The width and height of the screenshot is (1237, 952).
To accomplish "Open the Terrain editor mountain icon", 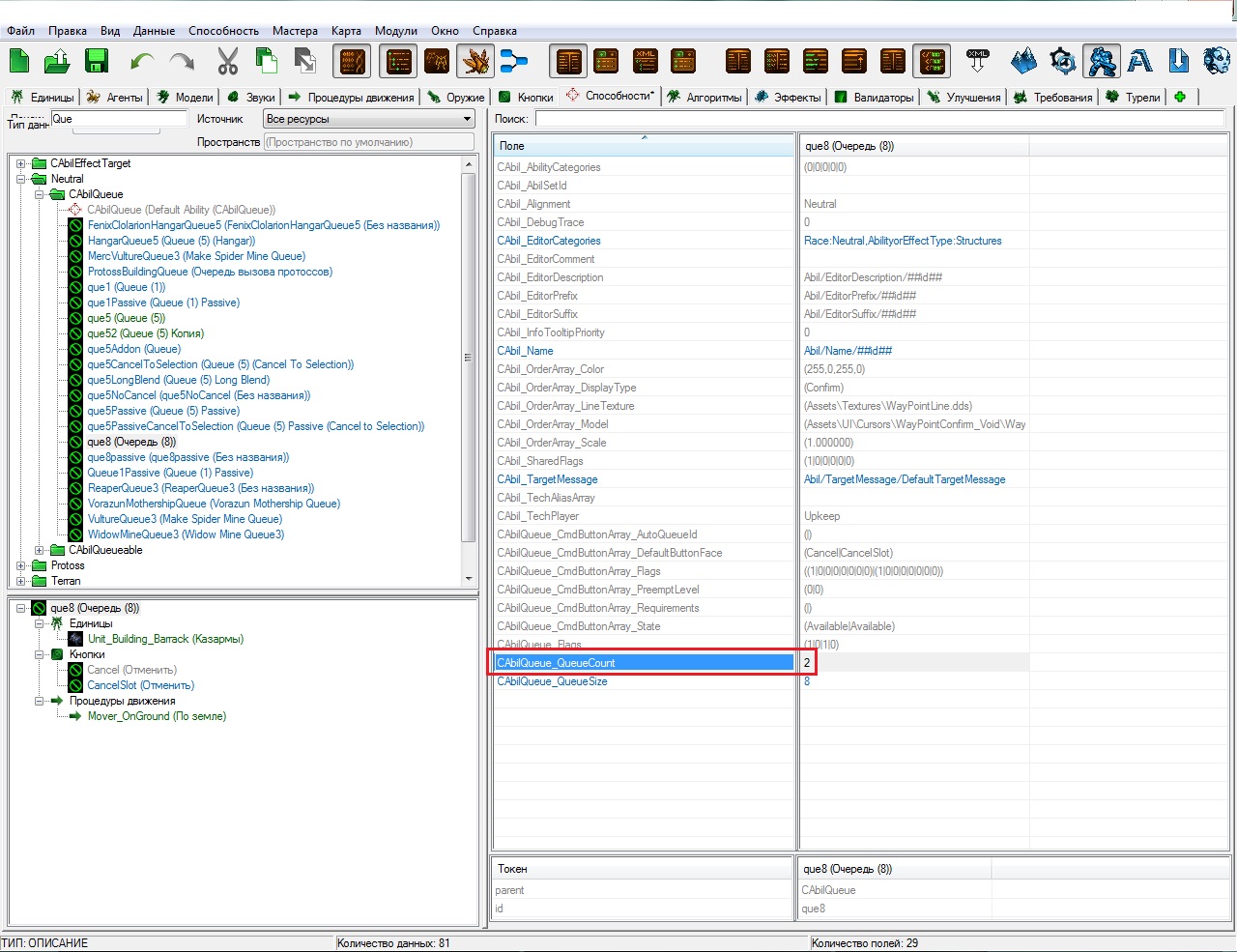I will coord(1023,61).
